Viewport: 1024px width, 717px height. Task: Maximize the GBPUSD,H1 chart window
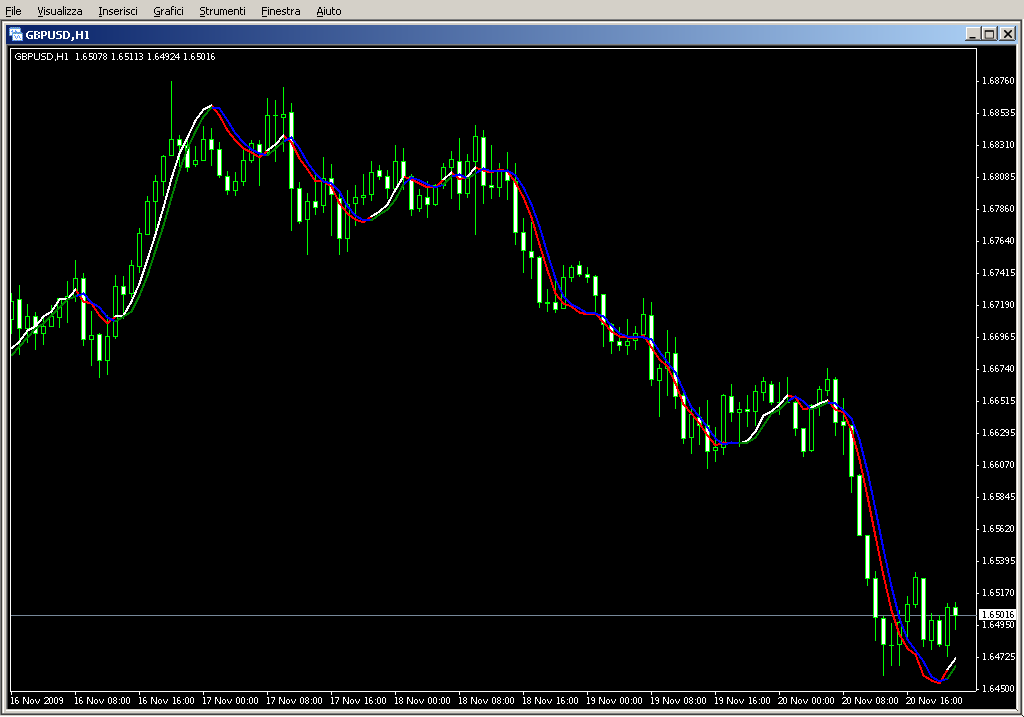pyautogui.click(x=989, y=34)
